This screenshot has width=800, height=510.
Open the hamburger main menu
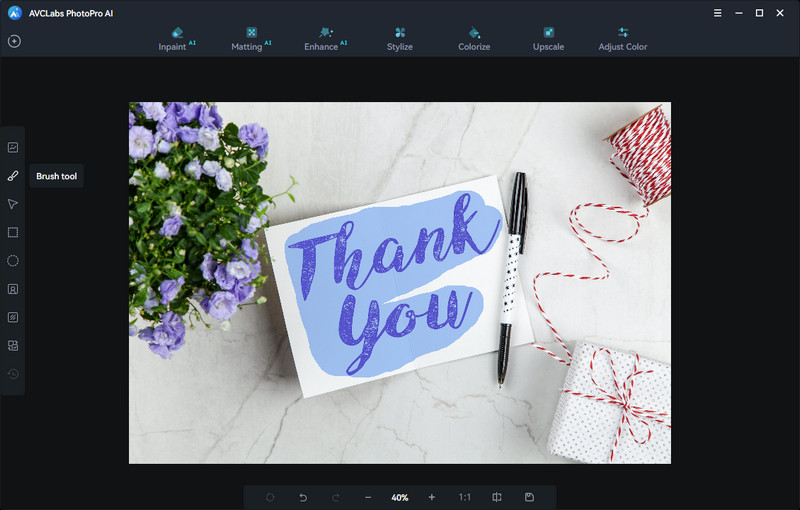(x=717, y=13)
